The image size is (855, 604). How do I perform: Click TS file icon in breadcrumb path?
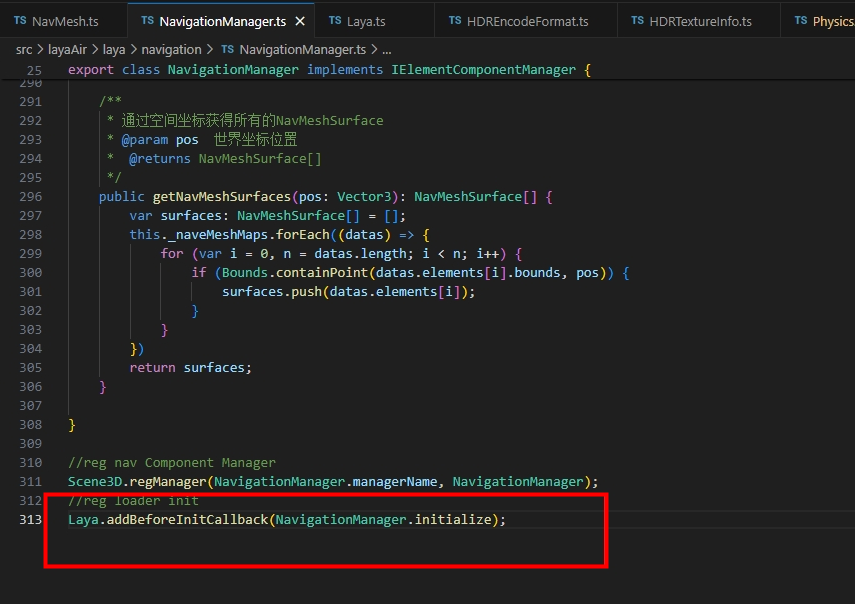pyautogui.click(x=227, y=49)
